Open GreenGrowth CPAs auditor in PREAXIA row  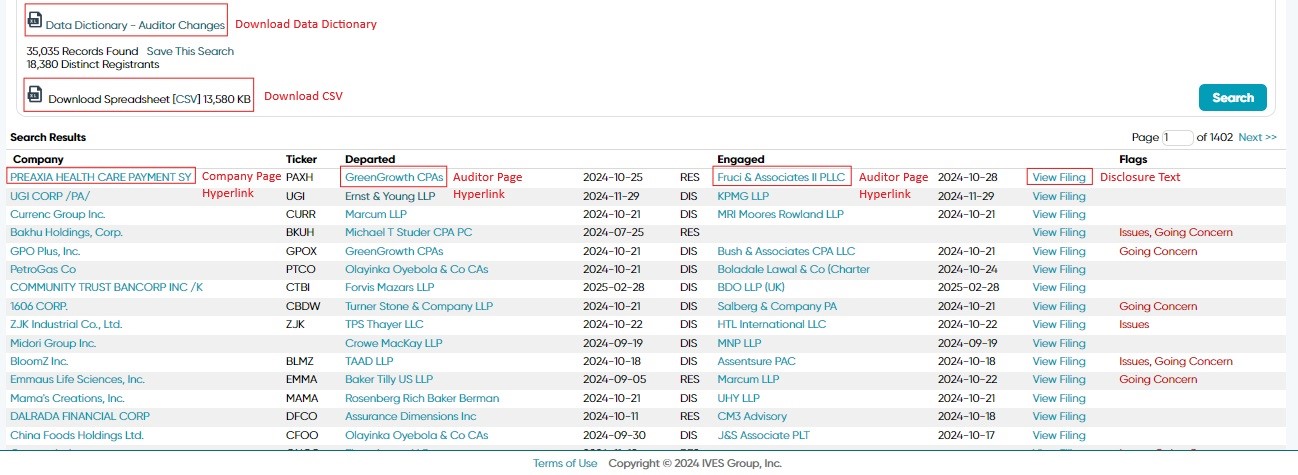tap(394, 177)
